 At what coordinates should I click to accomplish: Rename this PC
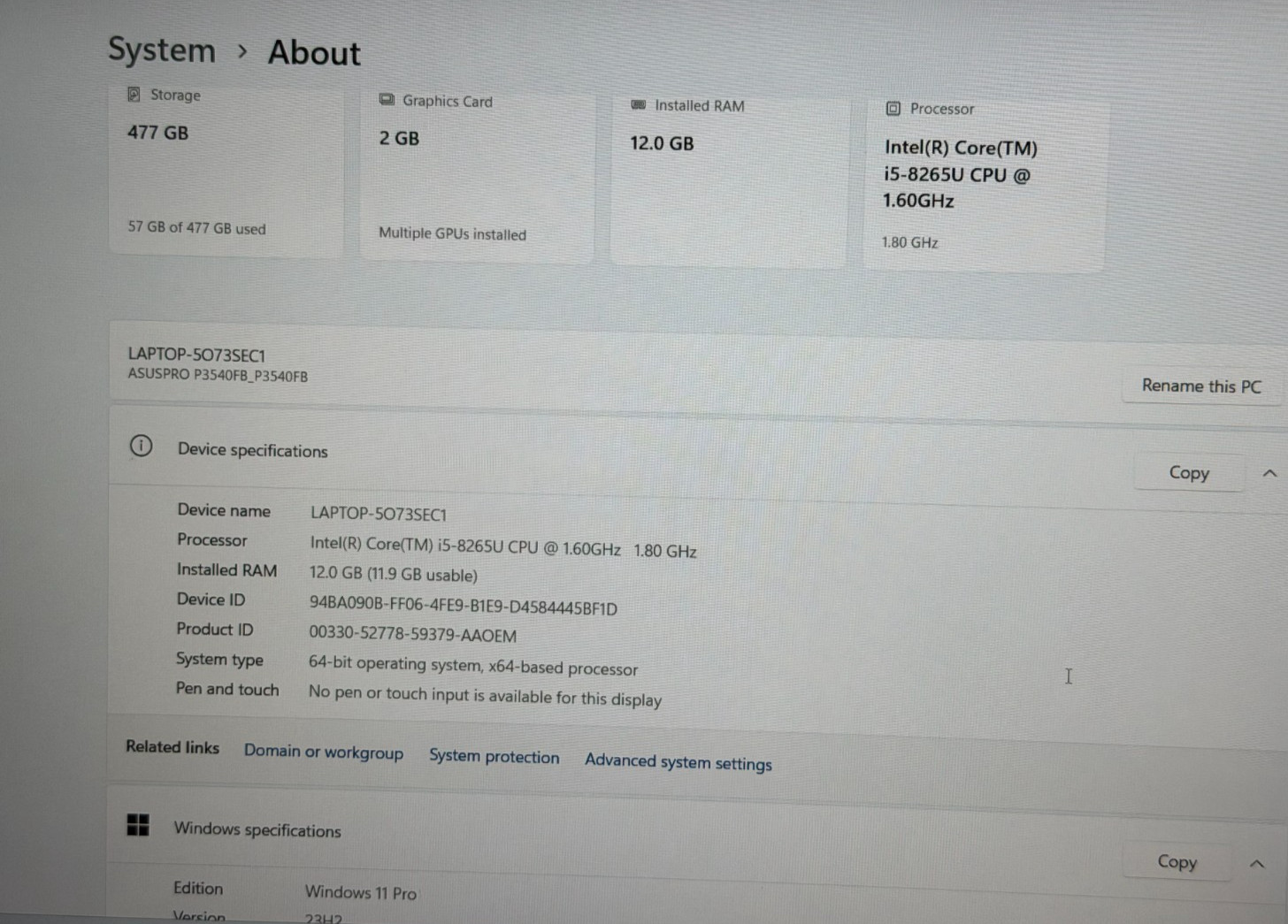(x=1201, y=386)
